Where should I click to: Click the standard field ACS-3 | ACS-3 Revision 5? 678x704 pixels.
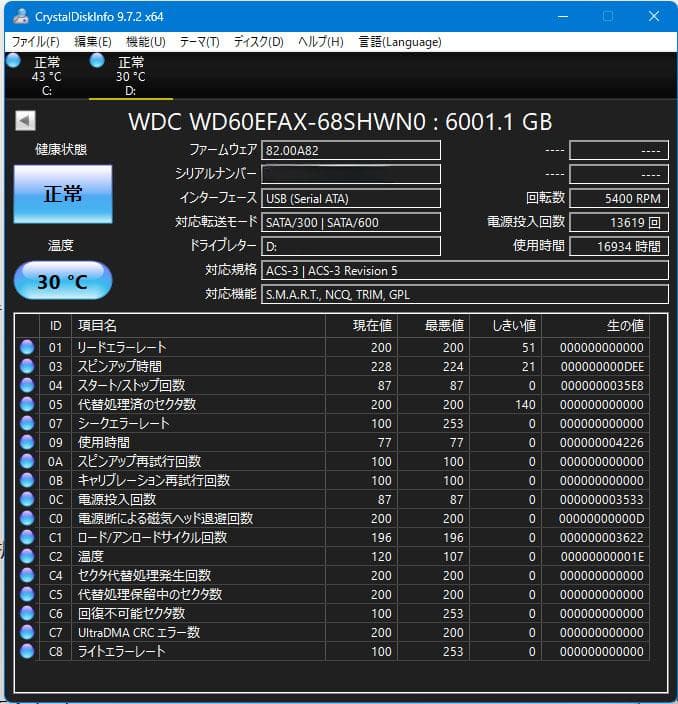(x=465, y=270)
